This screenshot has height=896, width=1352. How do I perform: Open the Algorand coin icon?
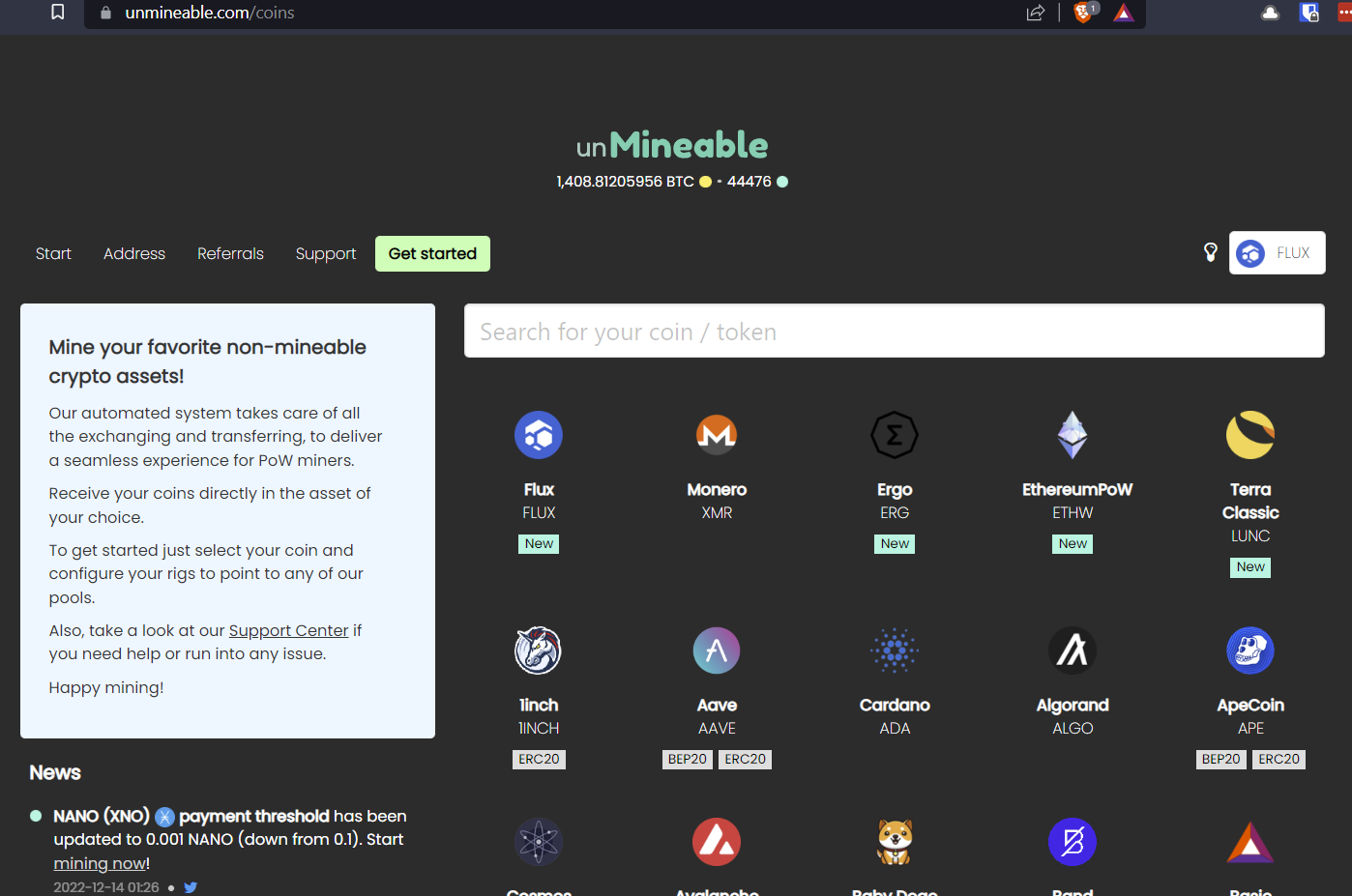click(x=1073, y=650)
